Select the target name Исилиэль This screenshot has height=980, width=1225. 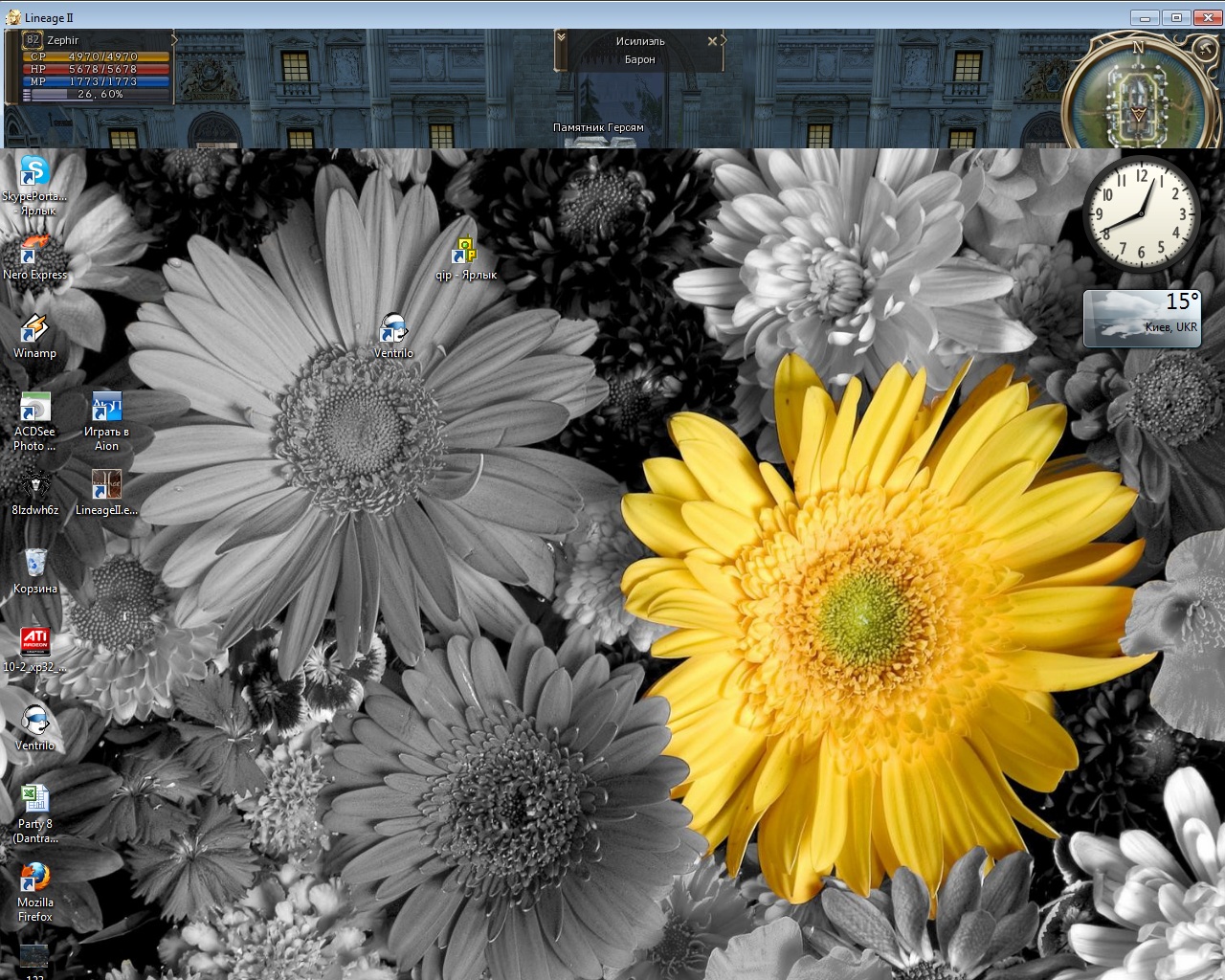click(640, 41)
